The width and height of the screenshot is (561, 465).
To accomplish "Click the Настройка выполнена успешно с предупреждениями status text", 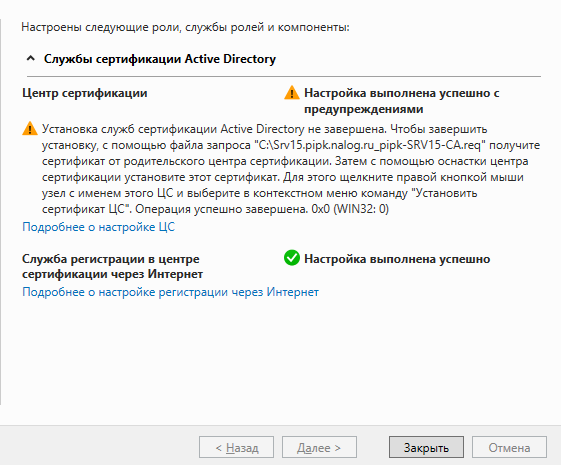I will tap(401, 101).
